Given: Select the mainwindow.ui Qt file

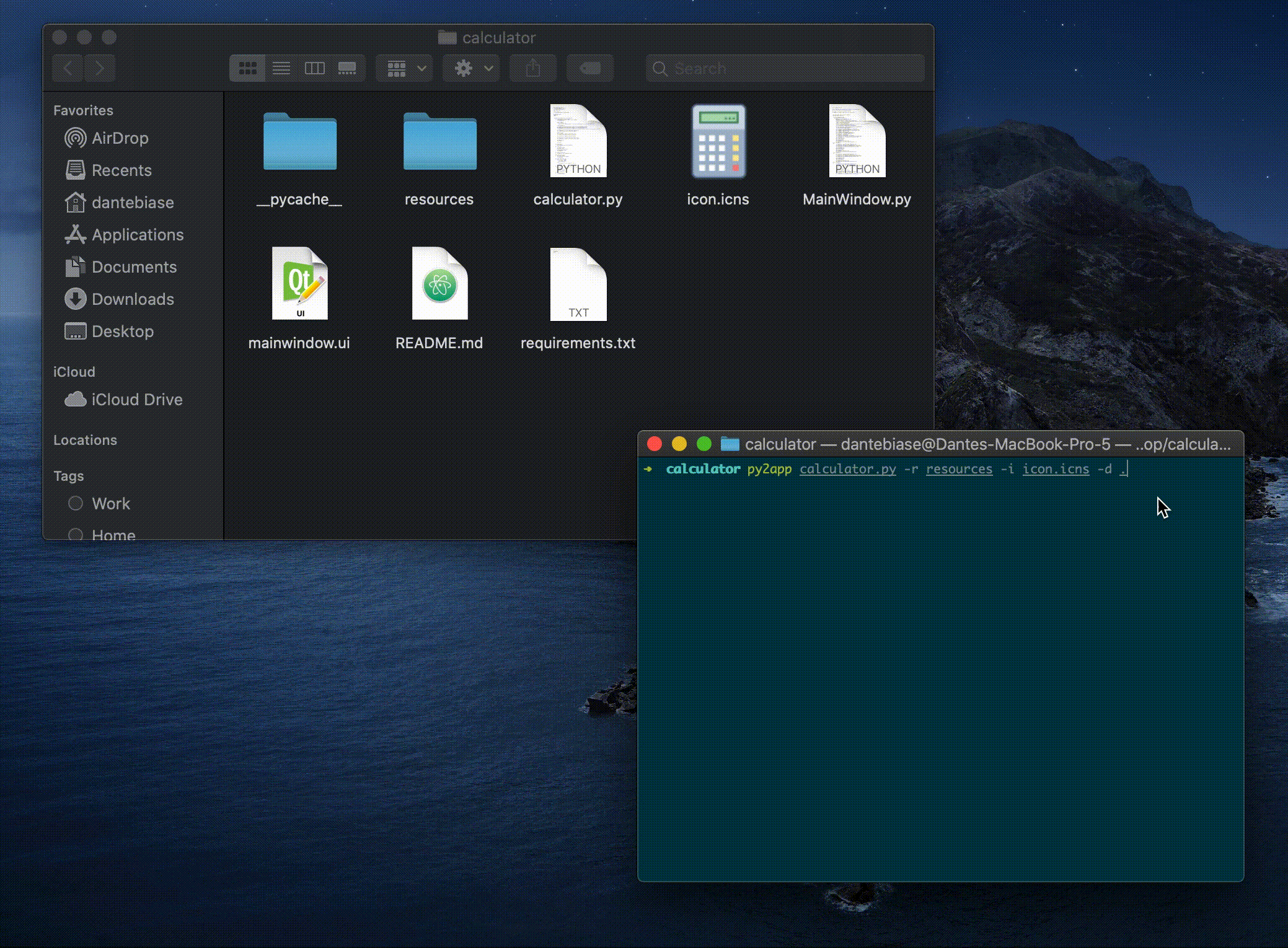Looking at the screenshot, I should [299, 284].
